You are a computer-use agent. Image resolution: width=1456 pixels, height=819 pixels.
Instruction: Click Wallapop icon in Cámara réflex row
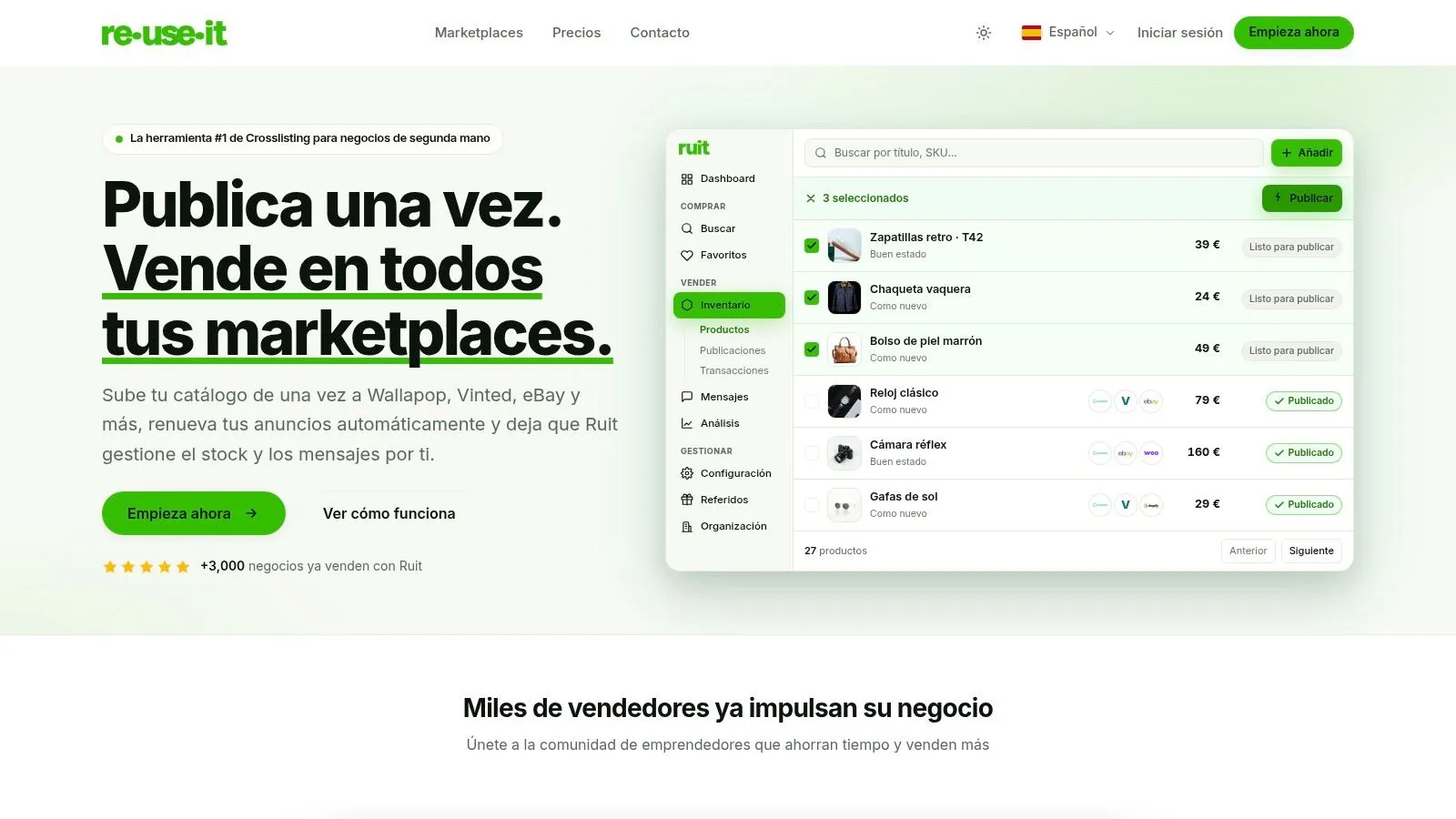click(x=1100, y=453)
